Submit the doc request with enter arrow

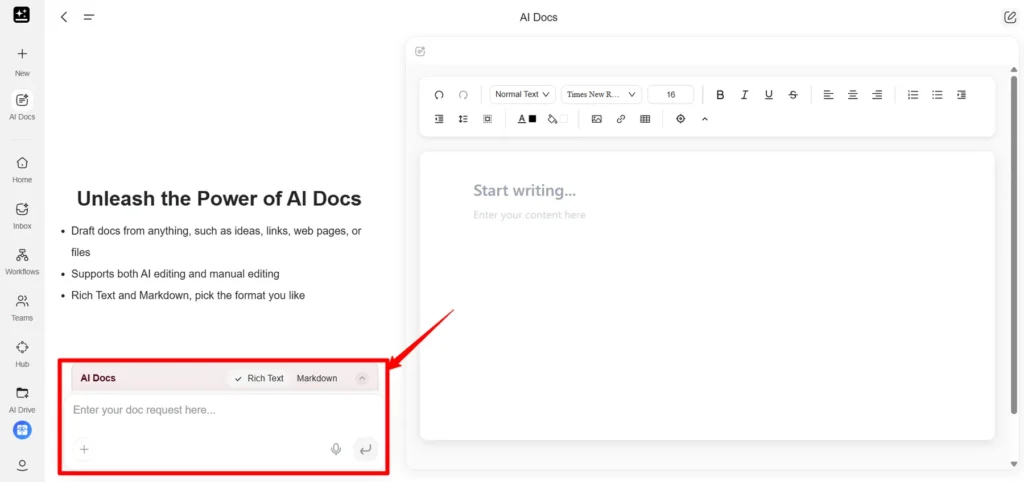pos(366,449)
